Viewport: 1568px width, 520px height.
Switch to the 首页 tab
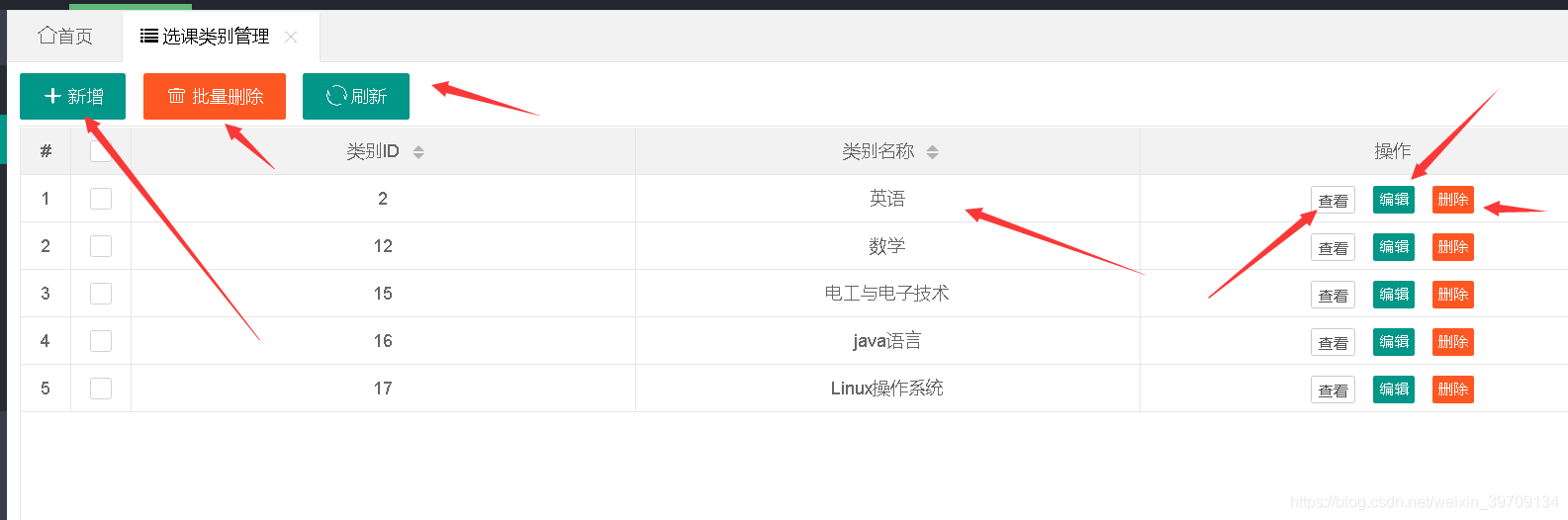click(65, 37)
